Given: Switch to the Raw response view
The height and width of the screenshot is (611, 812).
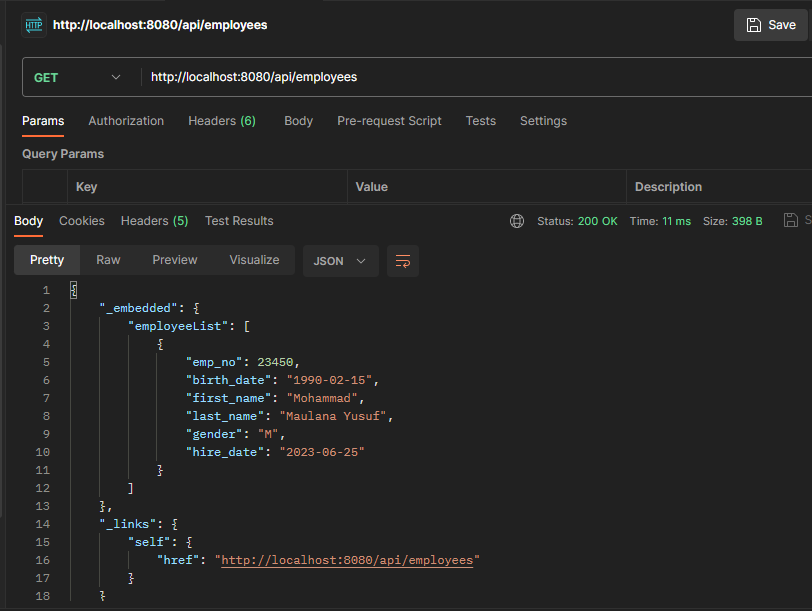Looking at the screenshot, I should click(108, 259).
